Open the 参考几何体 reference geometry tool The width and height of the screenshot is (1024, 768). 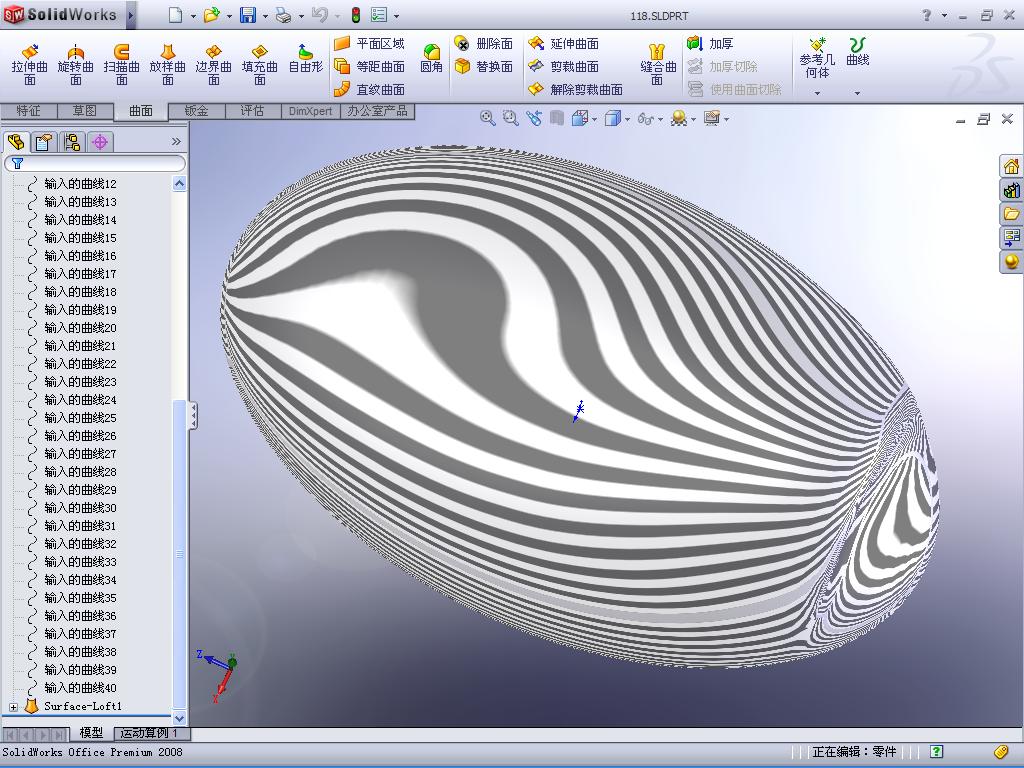[817, 59]
